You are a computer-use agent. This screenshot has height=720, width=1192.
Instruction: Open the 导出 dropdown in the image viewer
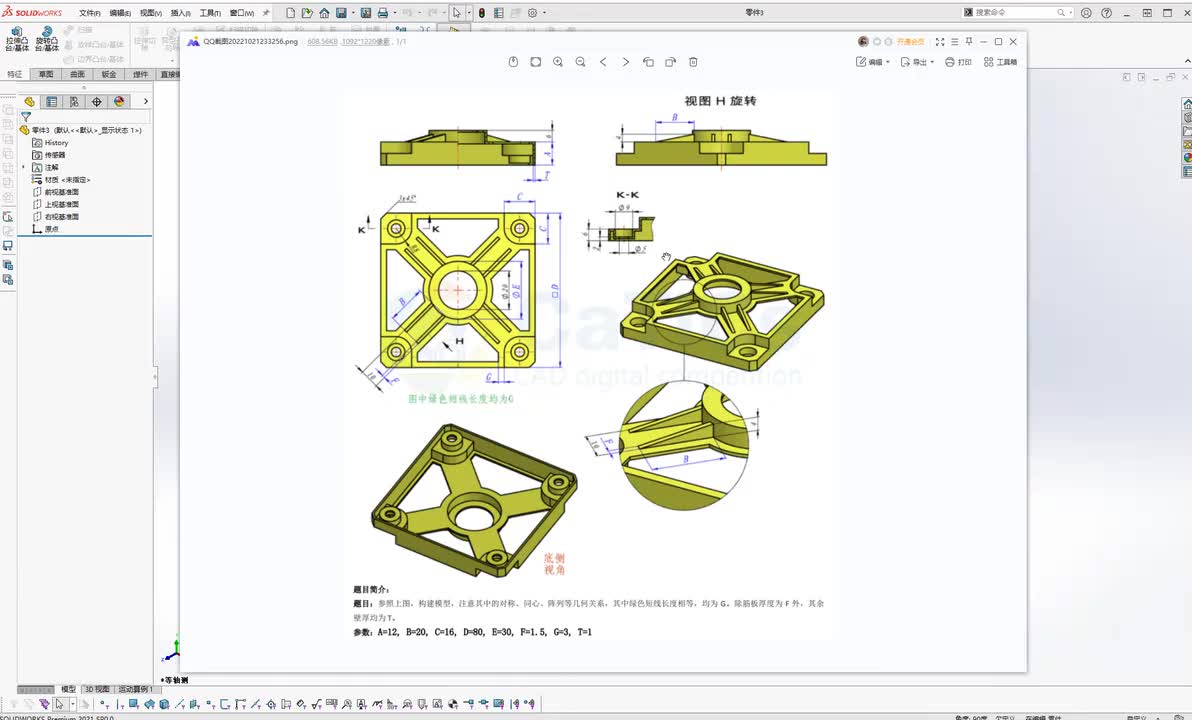coord(918,62)
